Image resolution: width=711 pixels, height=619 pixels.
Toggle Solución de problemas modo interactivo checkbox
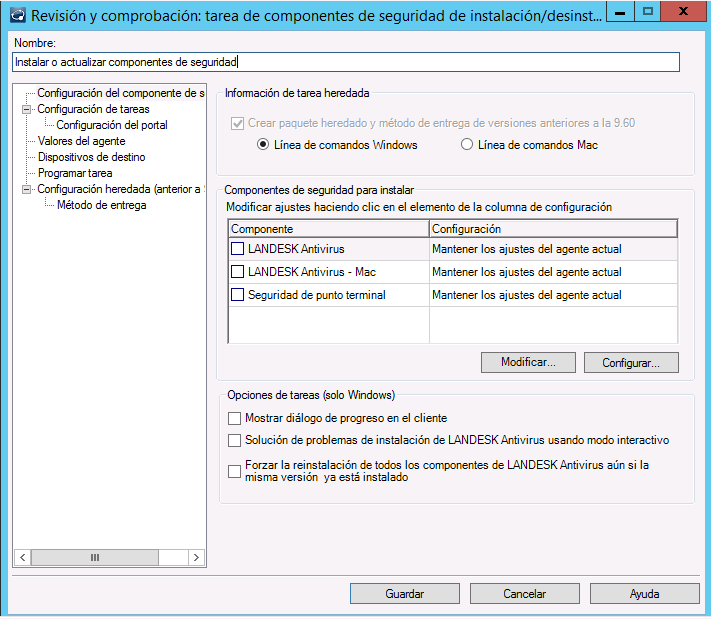coord(235,440)
